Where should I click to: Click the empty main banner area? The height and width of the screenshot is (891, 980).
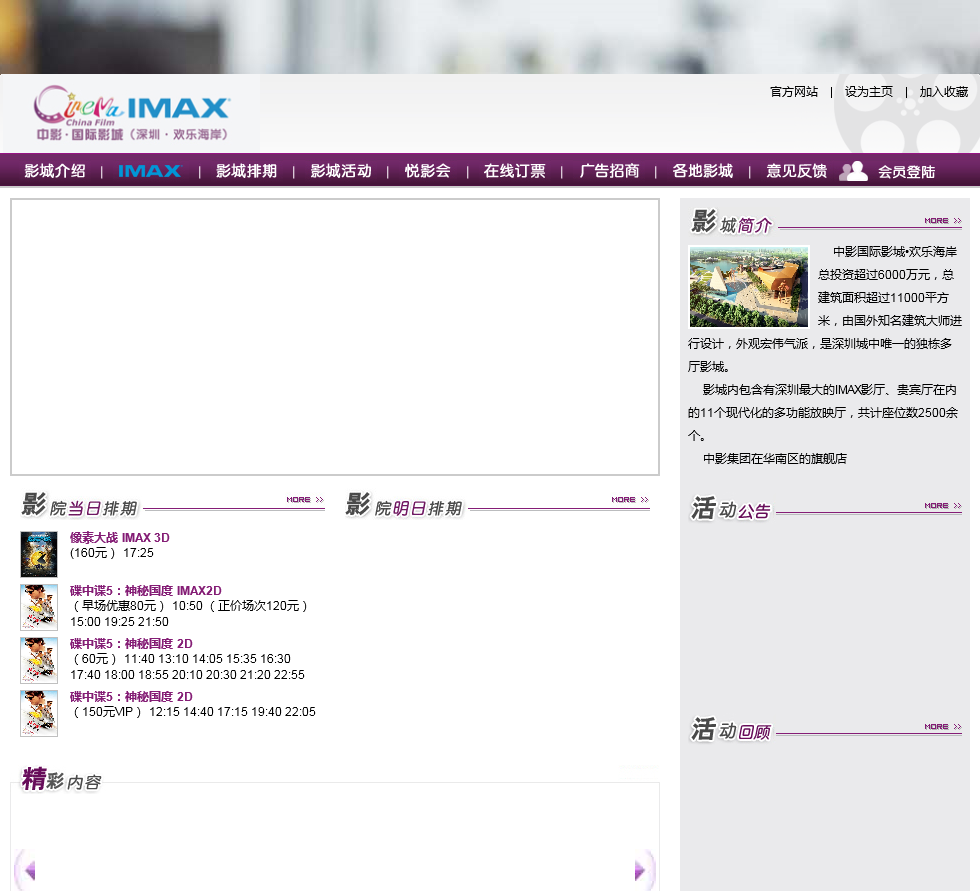pyautogui.click(x=335, y=337)
